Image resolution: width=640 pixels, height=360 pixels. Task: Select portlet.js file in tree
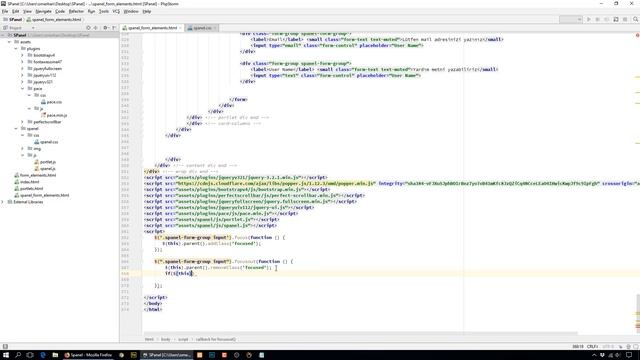click(45, 162)
